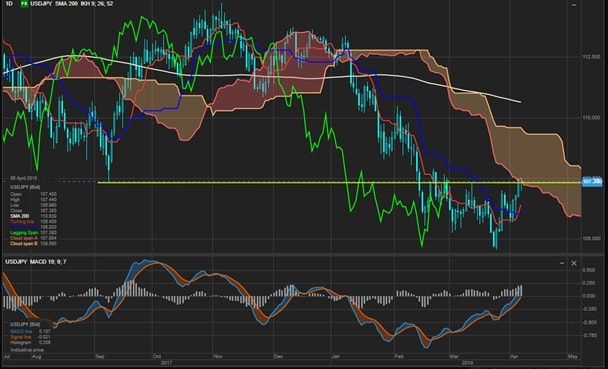
Task: Click the Feb label on the time axis
Action: click(x=399, y=356)
